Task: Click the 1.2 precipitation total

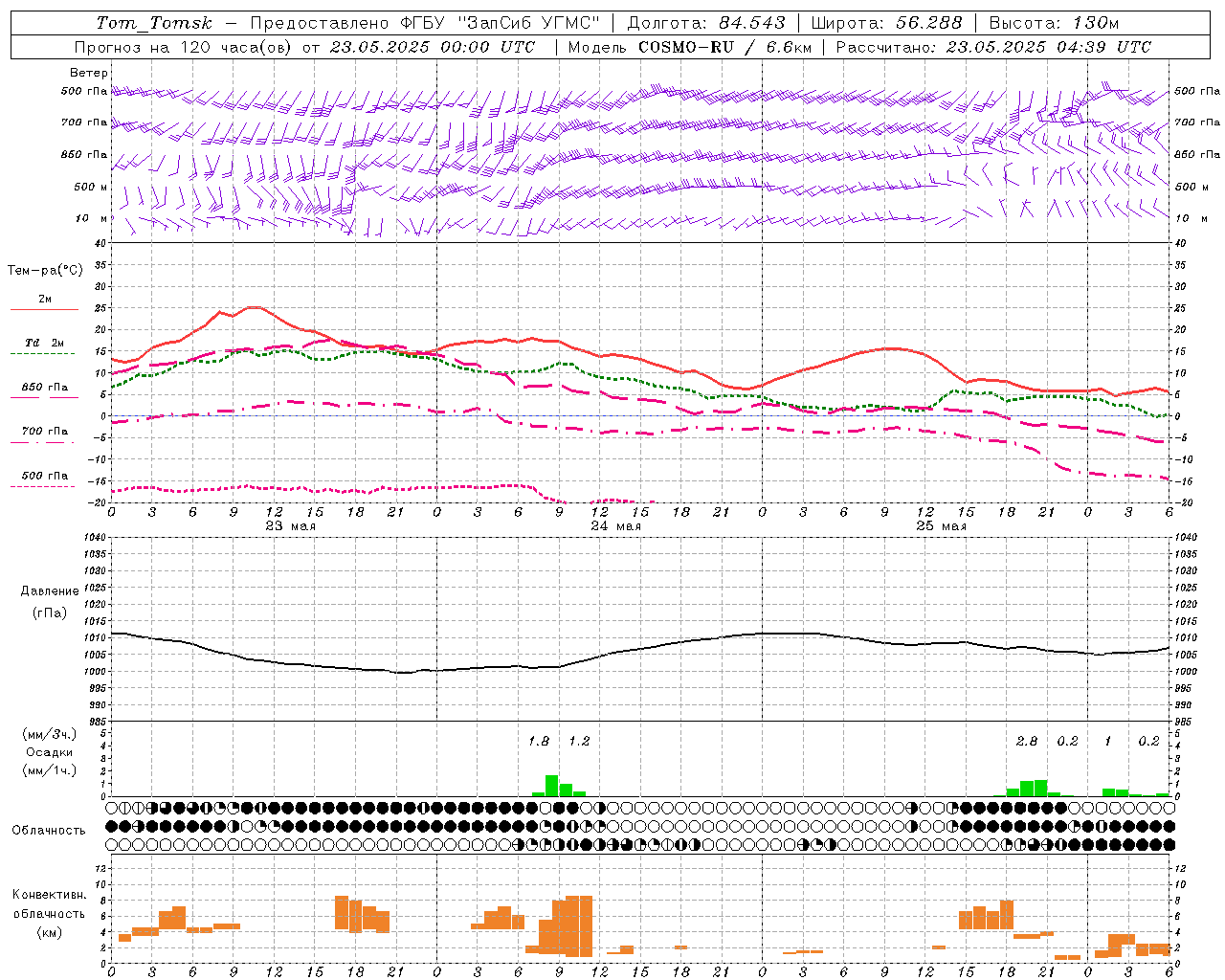Action: tap(579, 741)
